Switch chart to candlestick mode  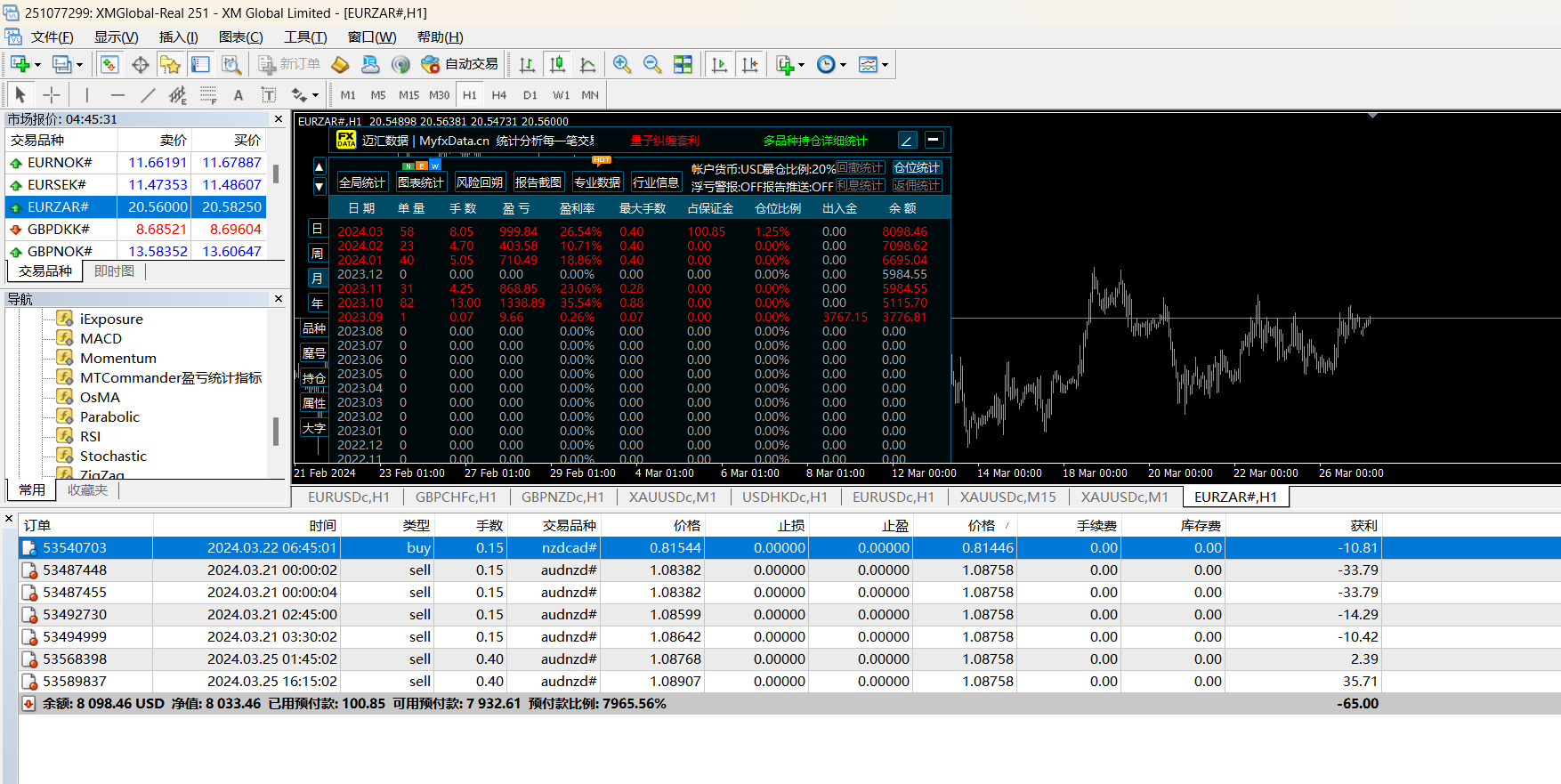557,64
